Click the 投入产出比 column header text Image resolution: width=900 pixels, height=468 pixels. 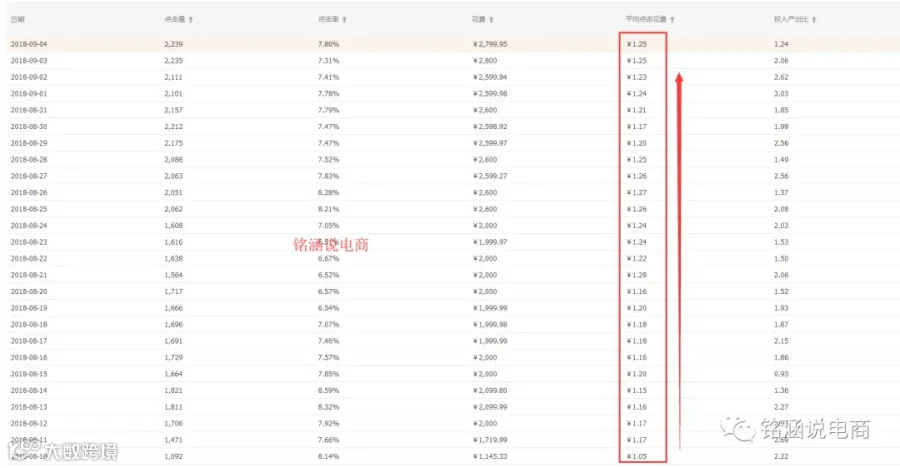tap(791, 20)
